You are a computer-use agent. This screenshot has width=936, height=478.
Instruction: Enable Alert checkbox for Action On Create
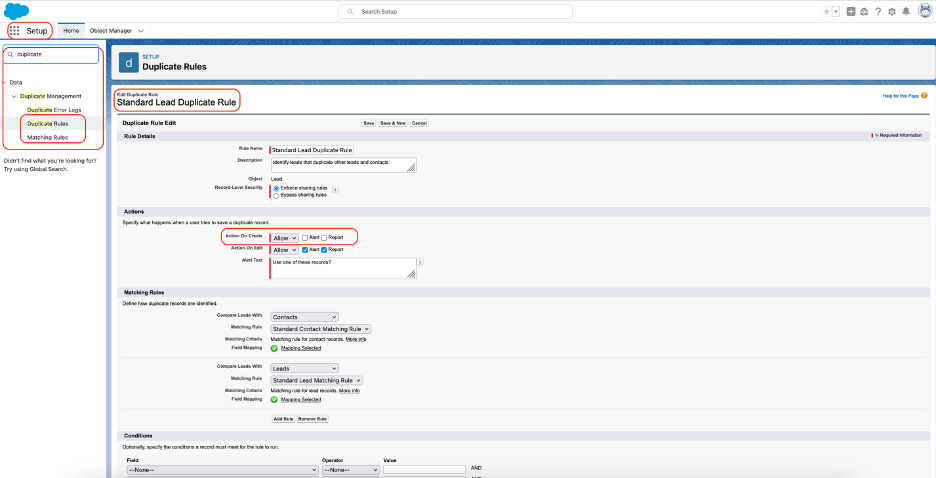(x=305, y=237)
